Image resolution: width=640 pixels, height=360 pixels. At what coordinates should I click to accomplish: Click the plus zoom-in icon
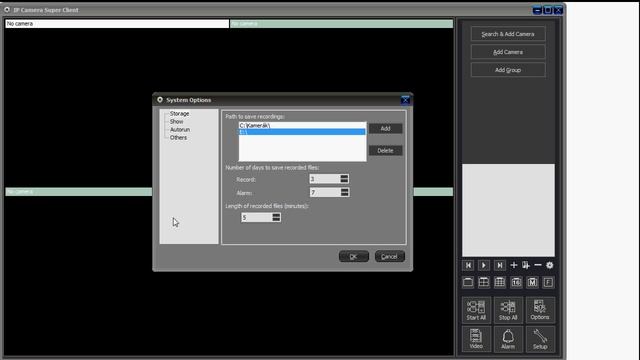[x=514, y=265]
